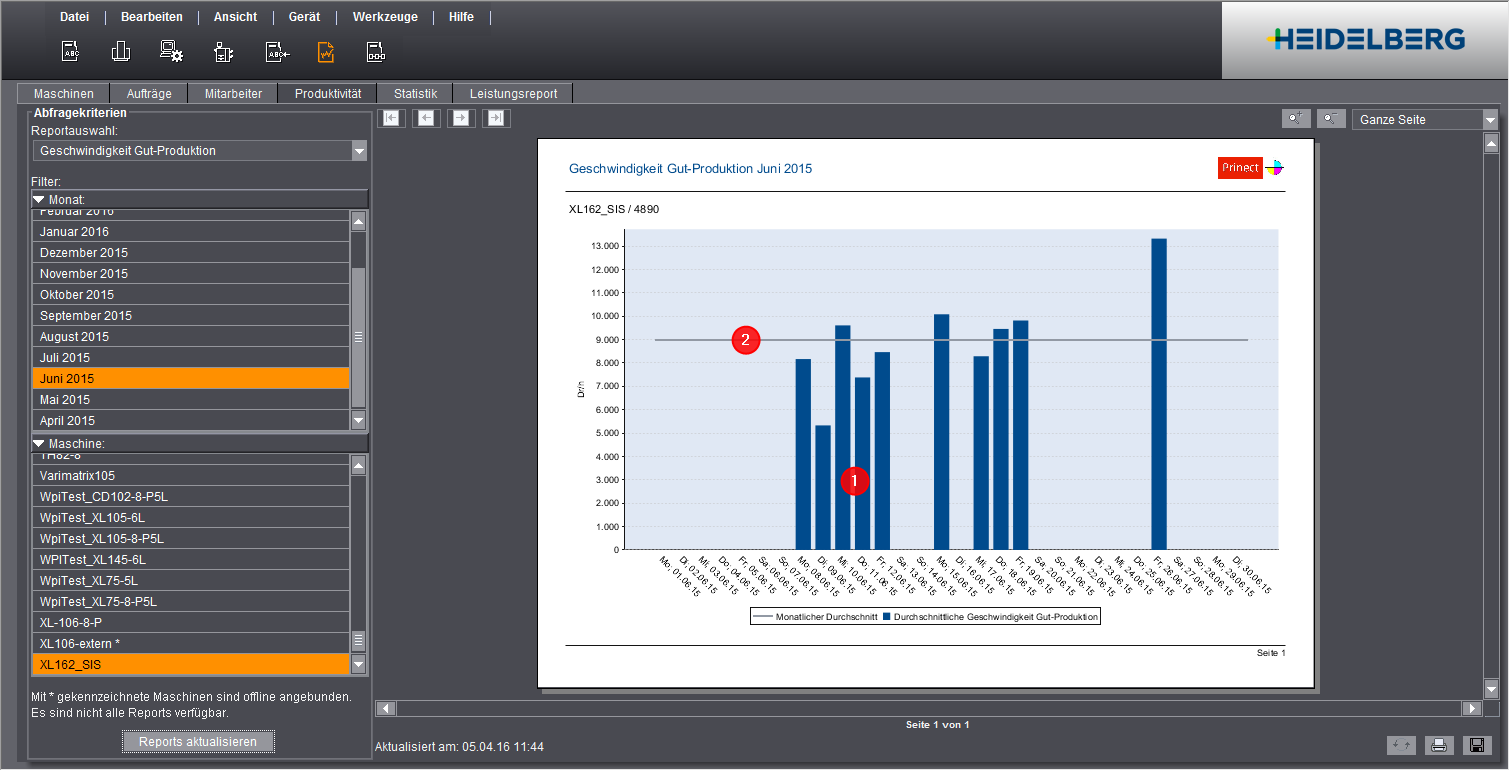Viewport: 1510px width, 771px height.
Task: Go to the last page with the arrow navigation icon
Action: (x=494, y=118)
